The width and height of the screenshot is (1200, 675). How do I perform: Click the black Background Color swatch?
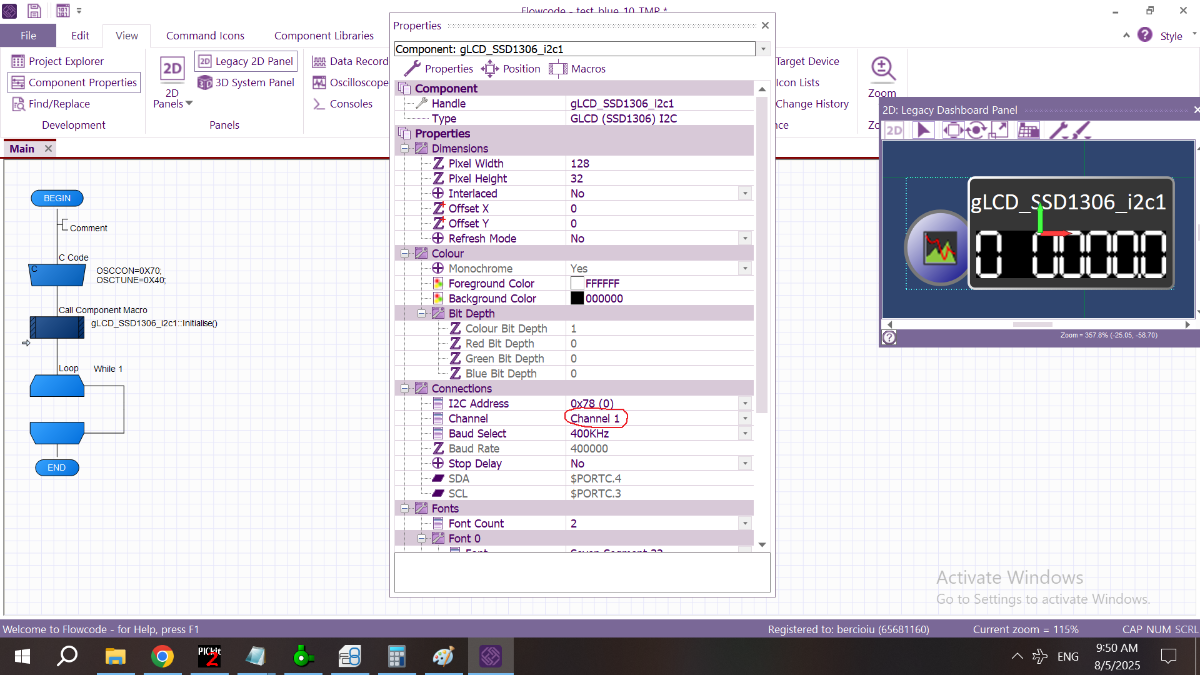(x=577, y=298)
